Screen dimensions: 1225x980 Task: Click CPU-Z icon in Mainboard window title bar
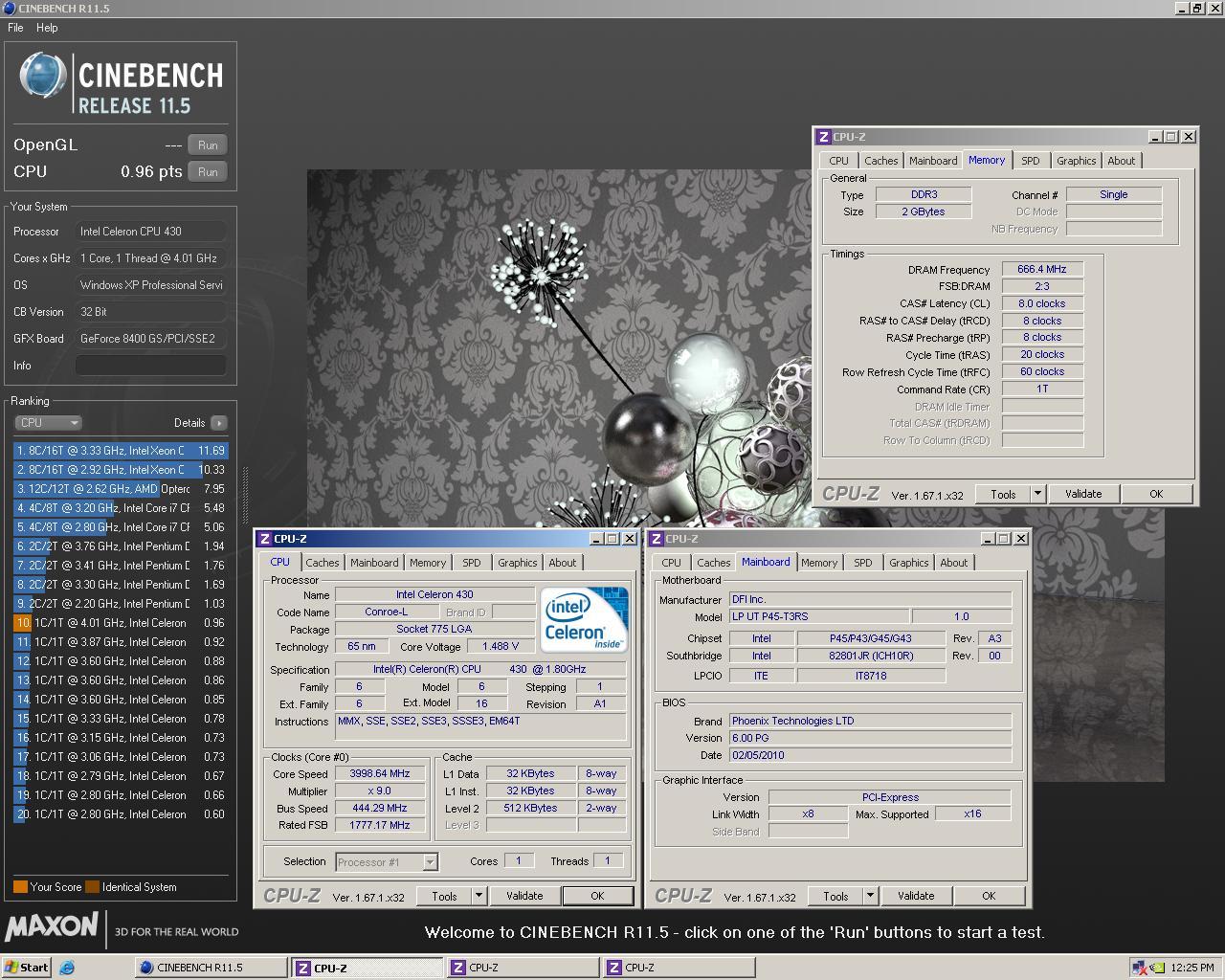[x=656, y=539]
